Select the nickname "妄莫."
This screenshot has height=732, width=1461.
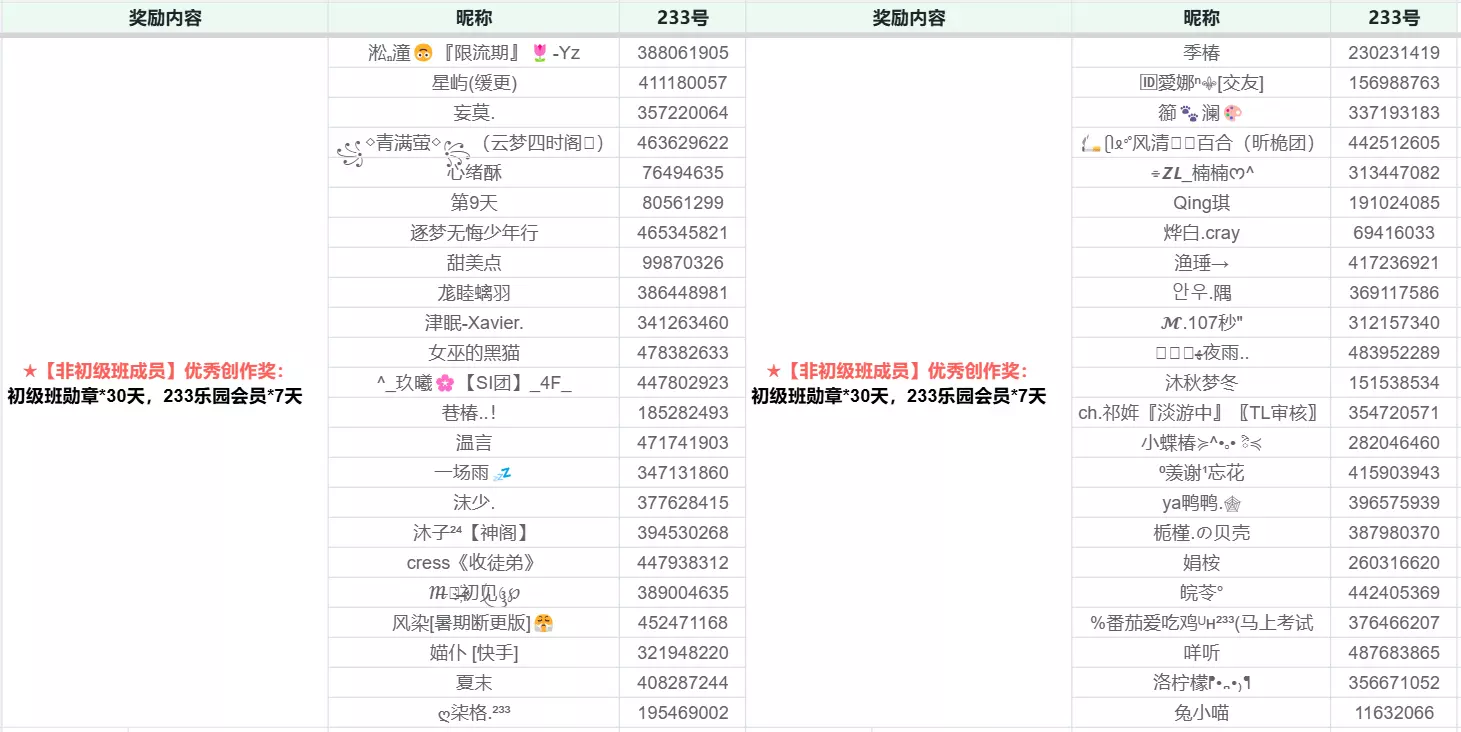pos(474,113)
